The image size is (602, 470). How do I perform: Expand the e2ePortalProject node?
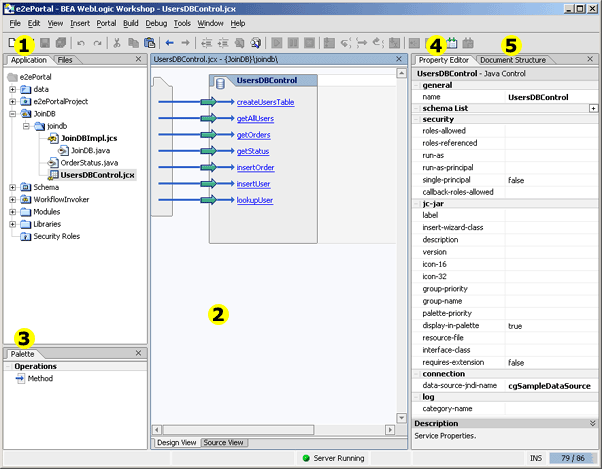tap(13, 102)
